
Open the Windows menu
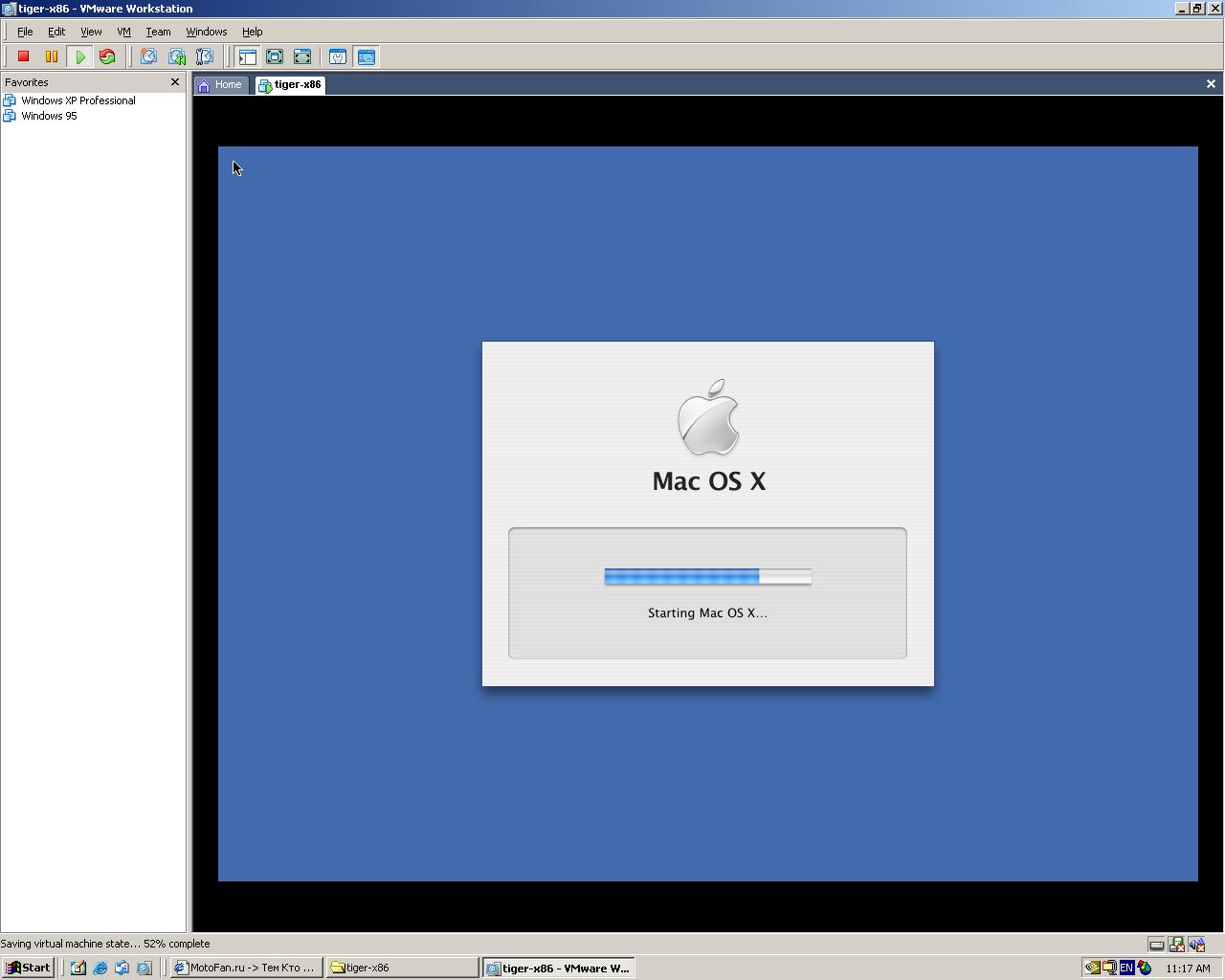207,32
